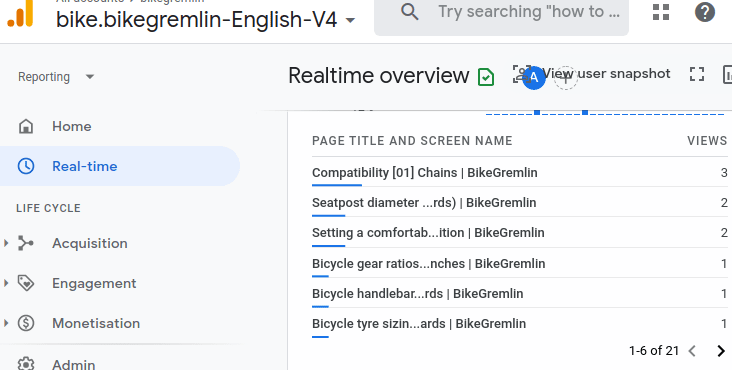Click the Engagement tag icon
This screenshot has width=732, height=370.
pos(26,283)
